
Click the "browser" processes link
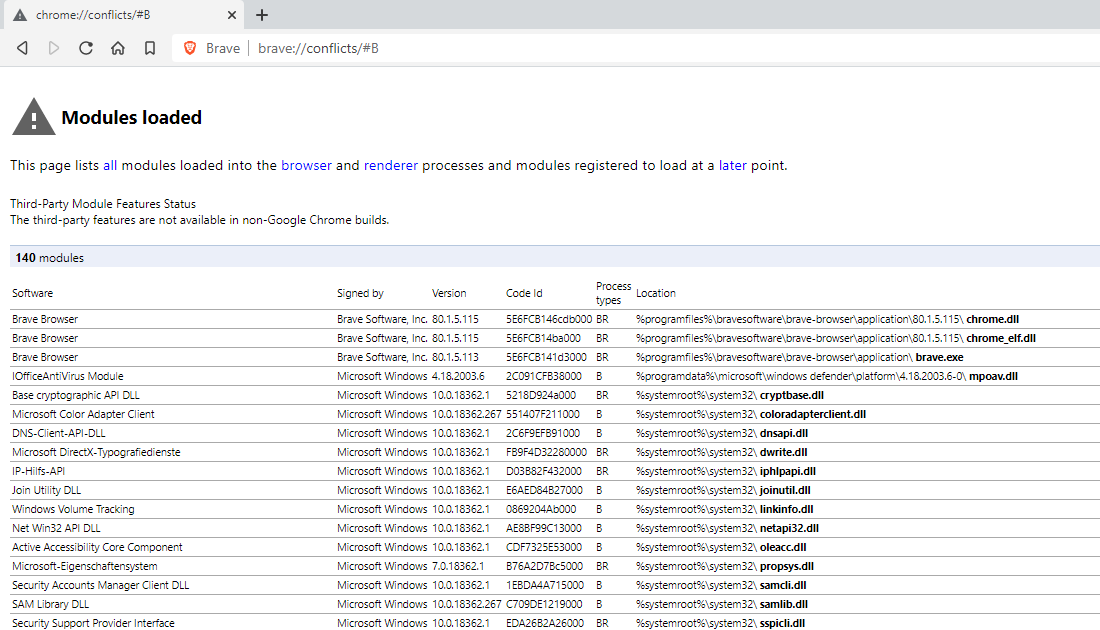pos(306,165)
